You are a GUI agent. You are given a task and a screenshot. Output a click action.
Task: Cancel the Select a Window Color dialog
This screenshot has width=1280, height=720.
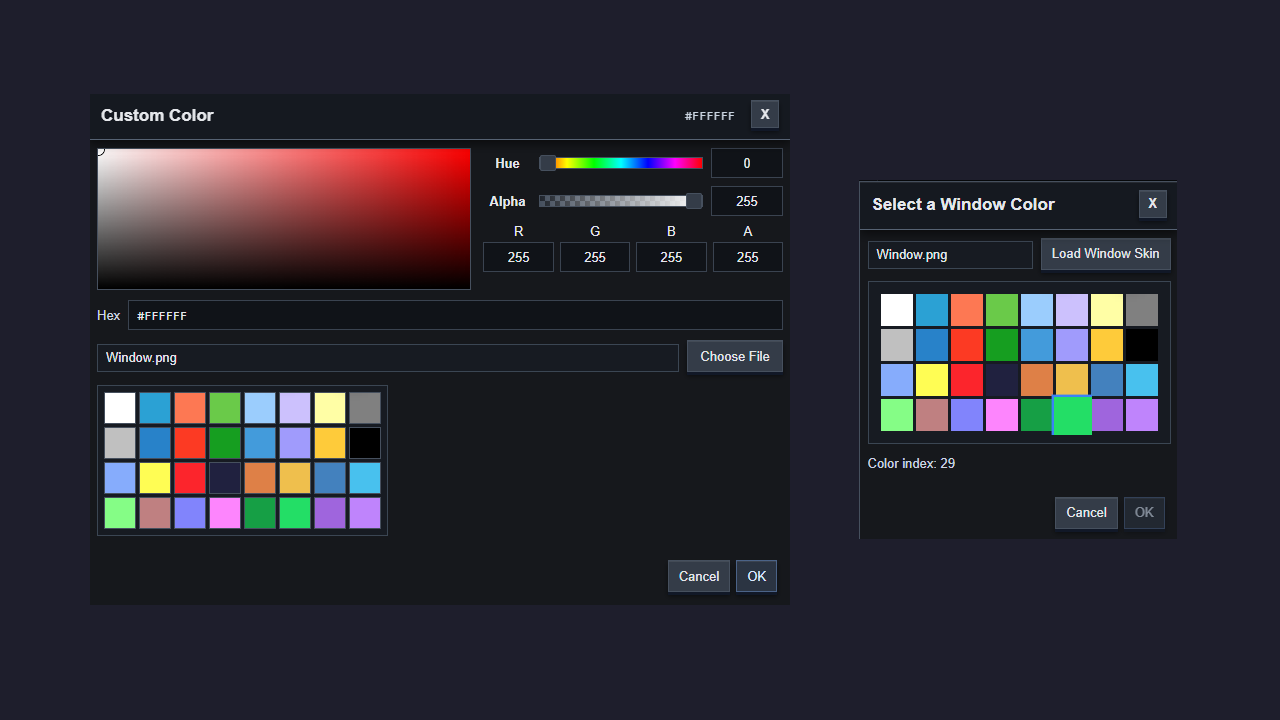[1086, 513]
